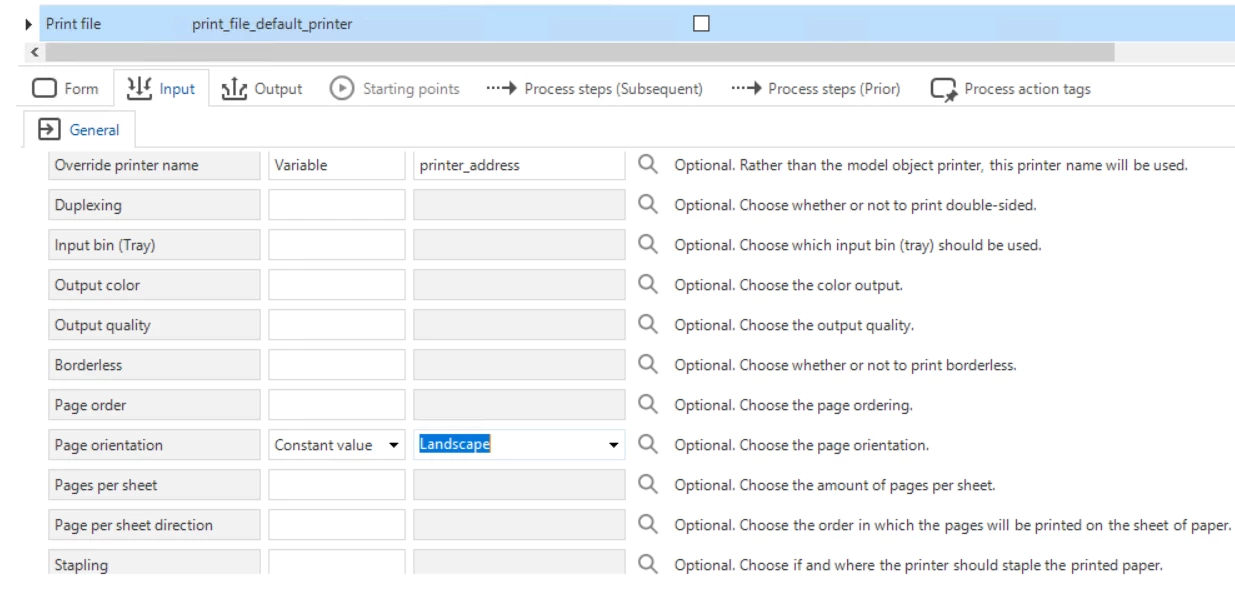Click the Stapling row magnifier icon

(648, 565)
